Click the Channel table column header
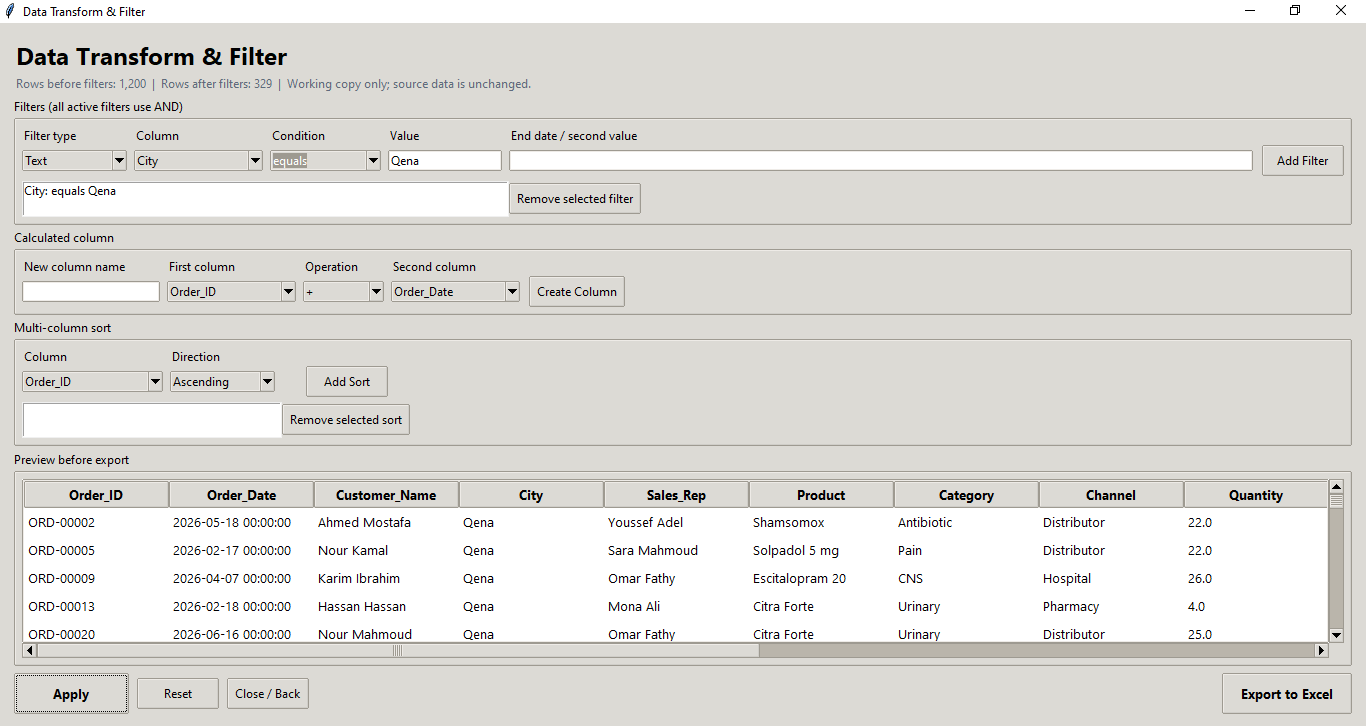 [1111, 495]
